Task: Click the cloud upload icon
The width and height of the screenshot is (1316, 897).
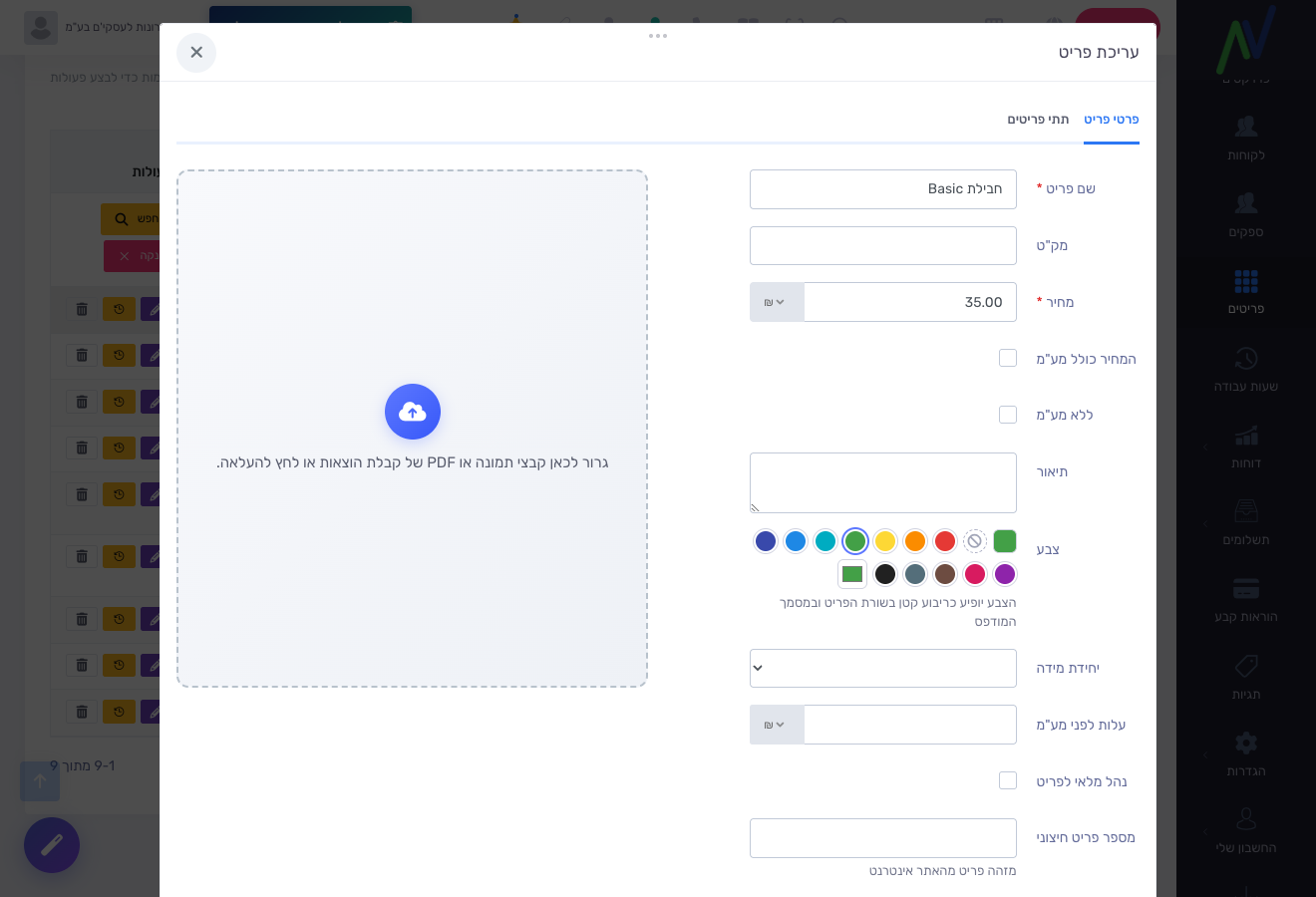Action: pyautogui.click(x=413, y=412)
